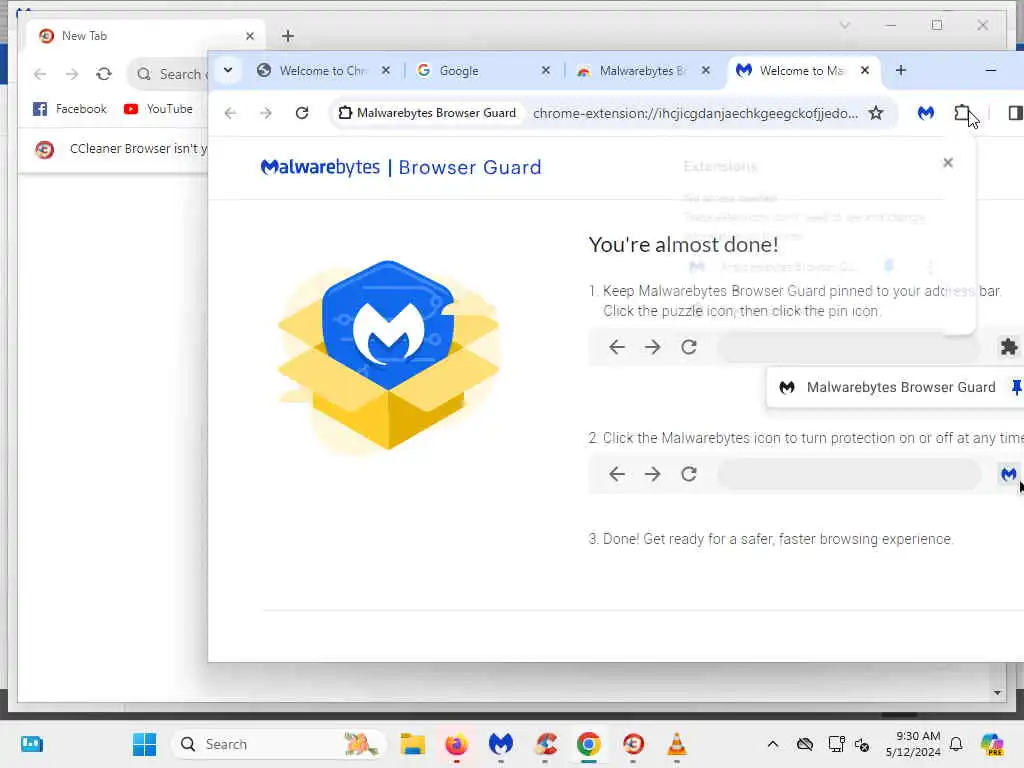Launch Firefox from the taskbar
This screenshot has width=1024, height=768.
[456, 744]
